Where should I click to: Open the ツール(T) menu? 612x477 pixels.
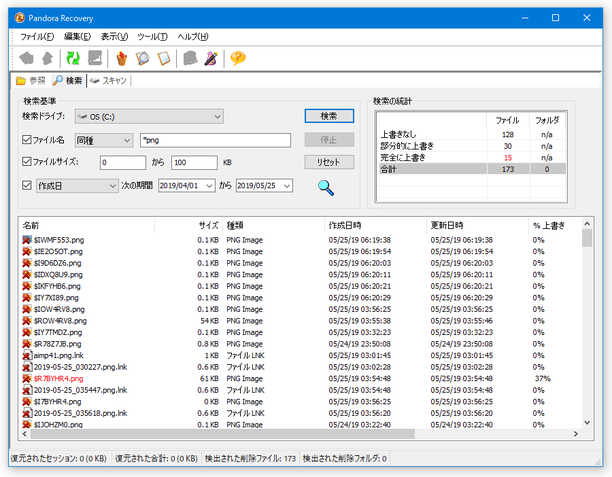pyautogui.click(x=152, y=37)
